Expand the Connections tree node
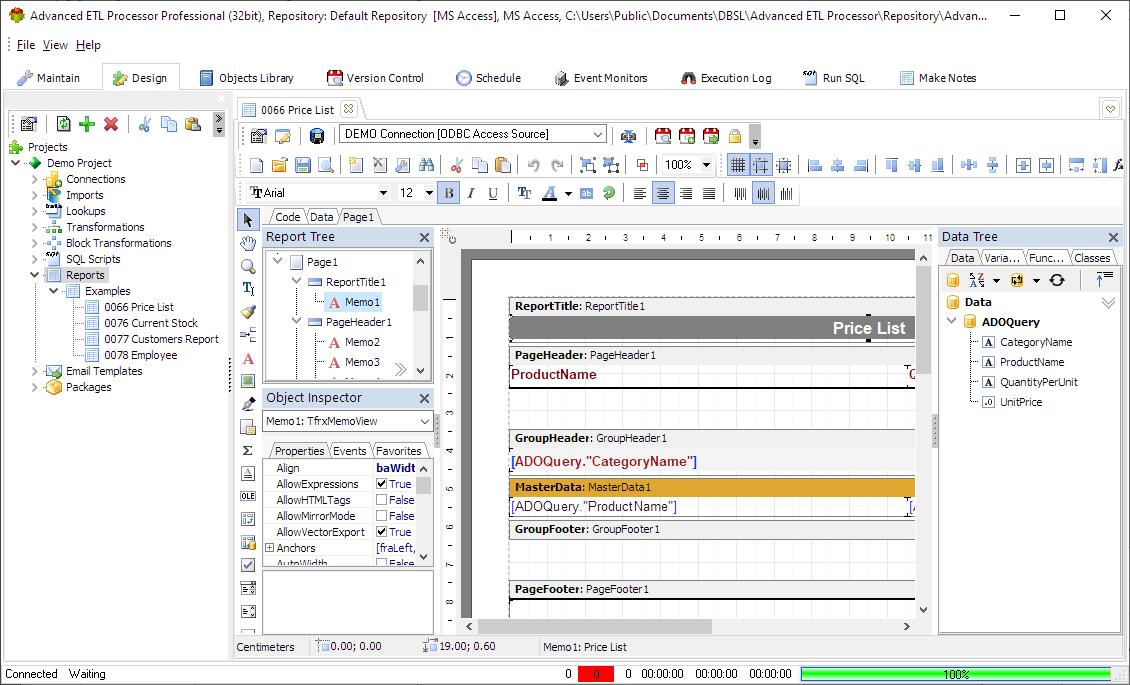 (x=35, y=179)
